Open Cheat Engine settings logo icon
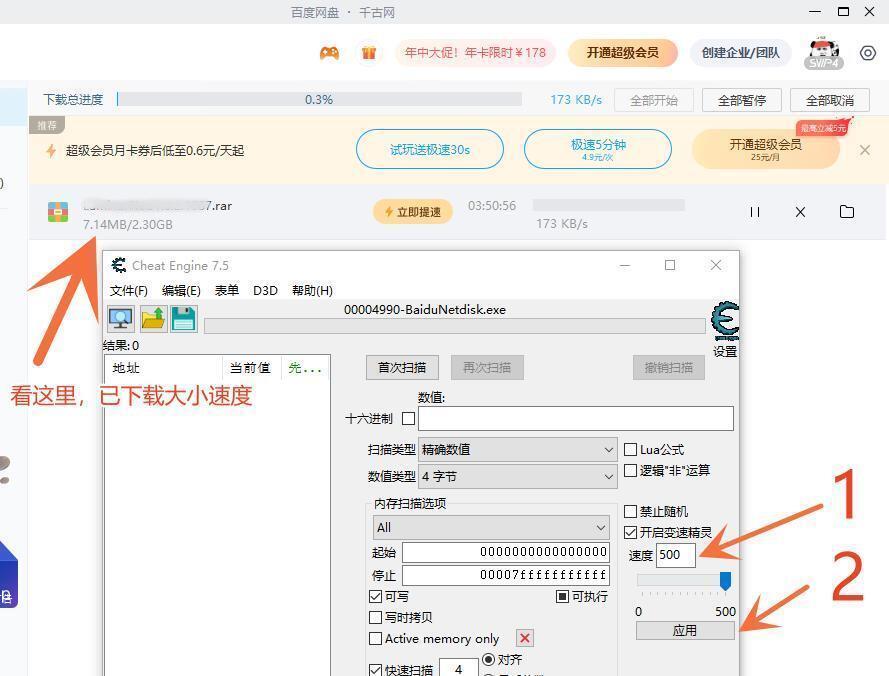The height and width of the screenshot is (676, 889). click(x=725, y=321)
